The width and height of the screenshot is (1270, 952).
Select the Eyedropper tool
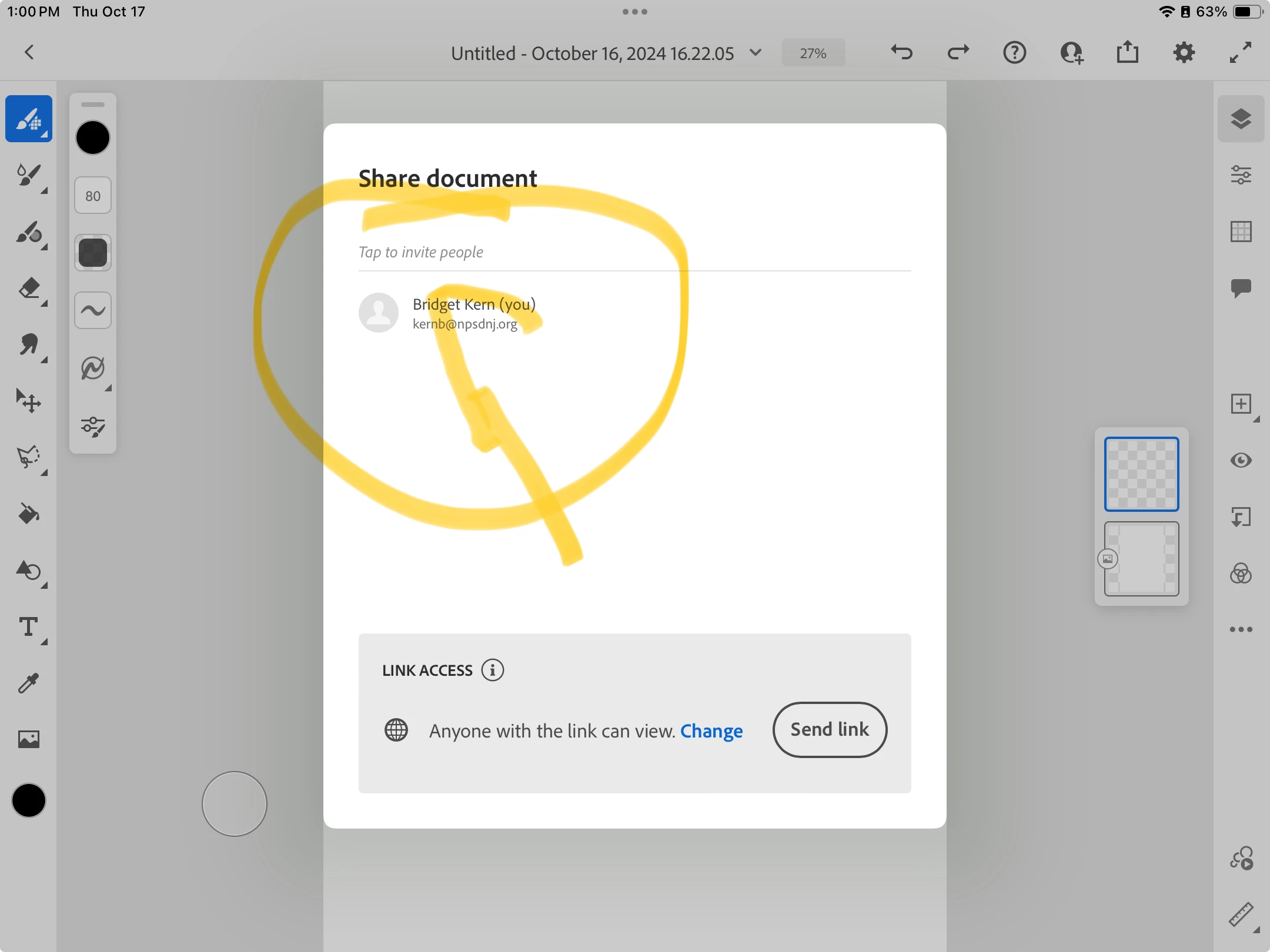(28, 683)
